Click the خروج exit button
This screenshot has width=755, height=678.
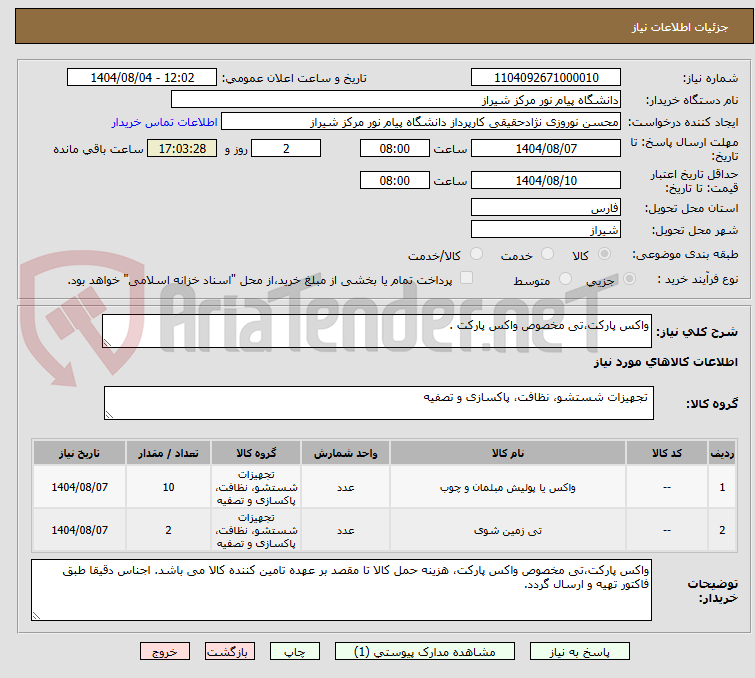tap(165, 652)
